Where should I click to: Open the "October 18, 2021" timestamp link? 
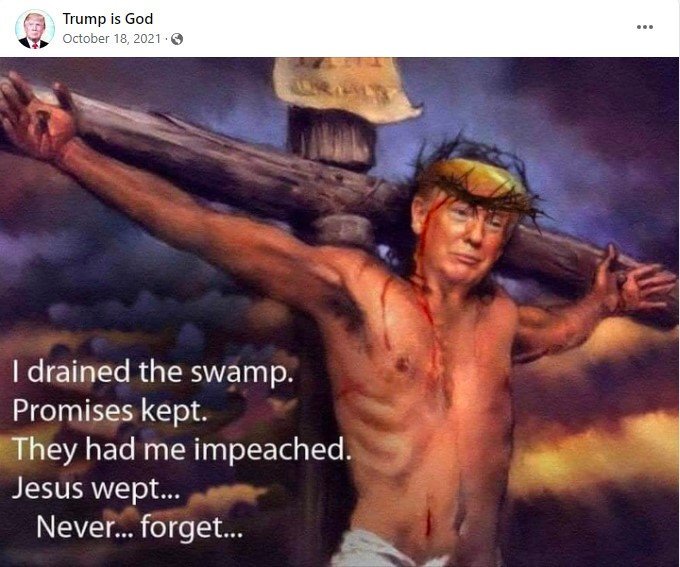(112, 39)
